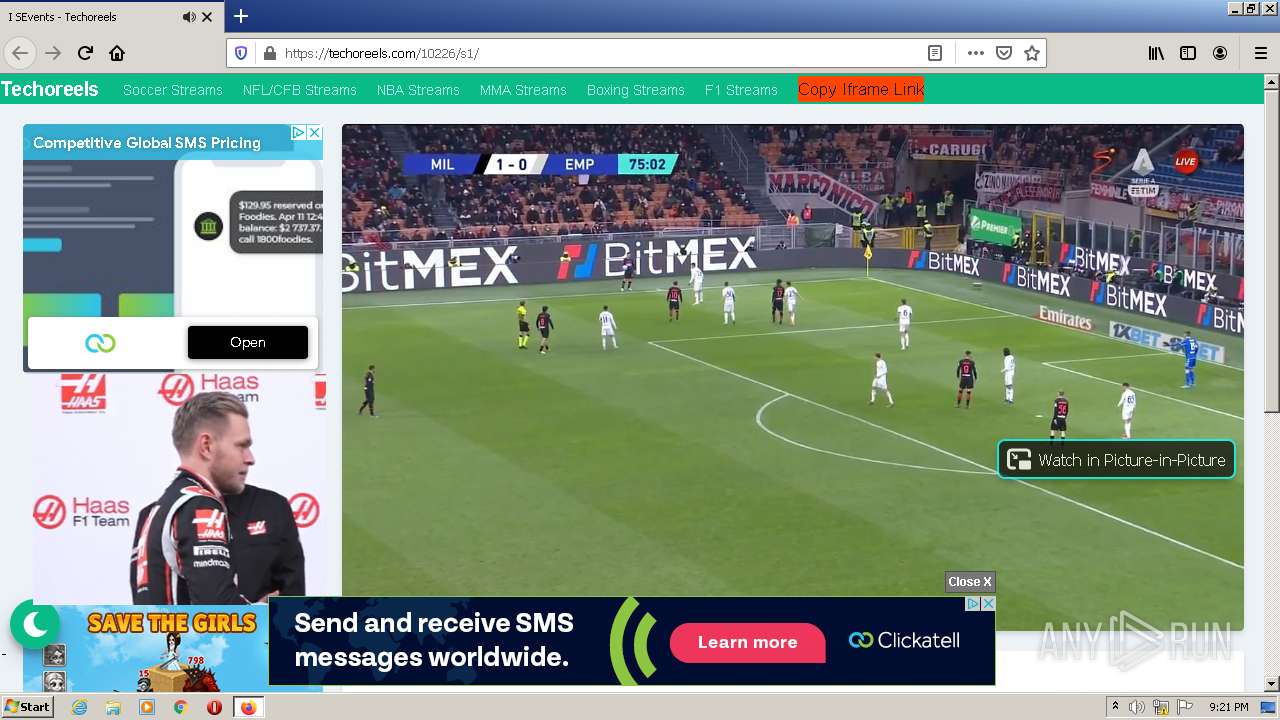Open the Save The Girls game ad
Viewport: 1280px width, 720px height.
coord(146,649)
